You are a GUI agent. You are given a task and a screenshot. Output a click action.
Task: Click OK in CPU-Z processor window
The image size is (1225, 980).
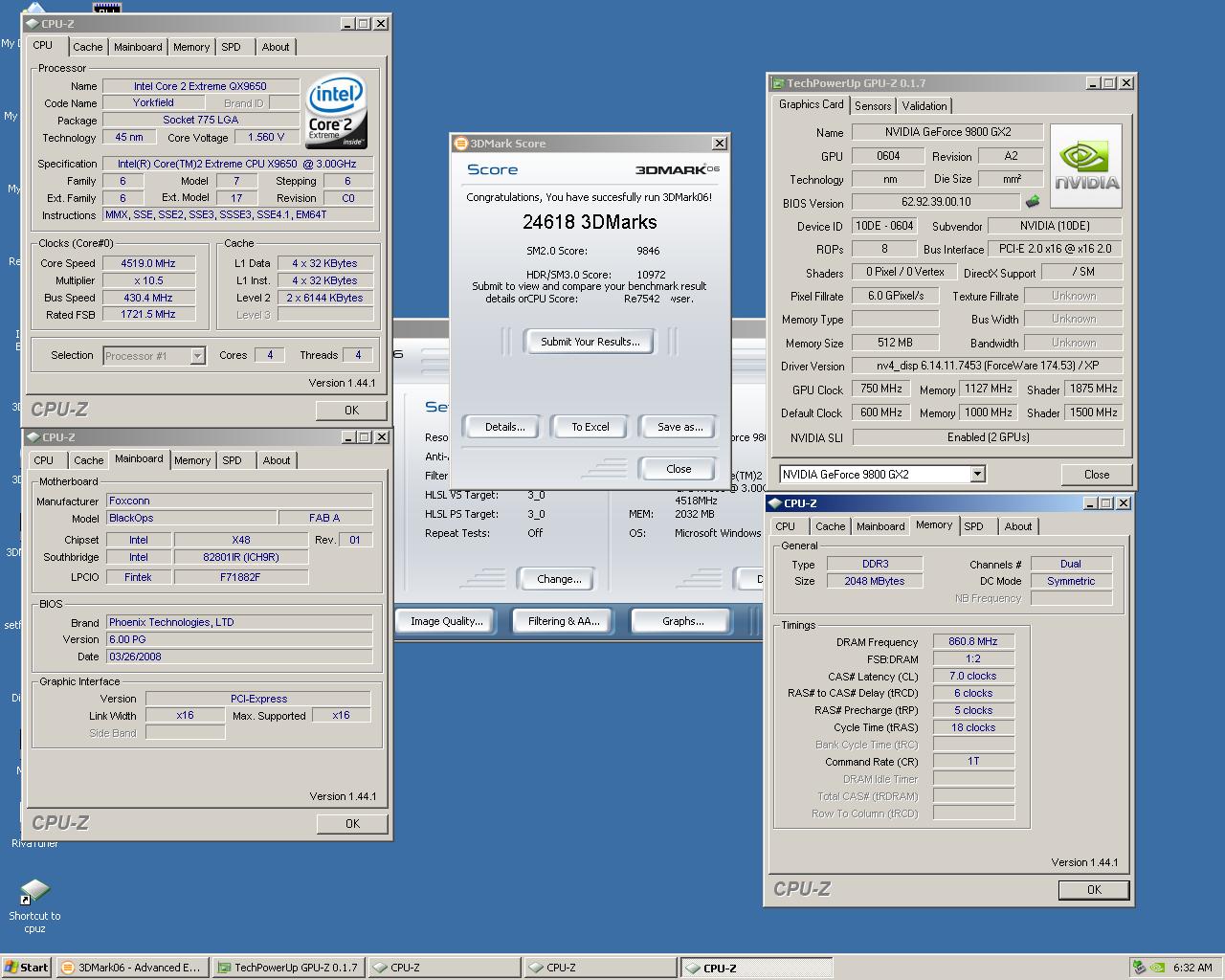point(351,410)
